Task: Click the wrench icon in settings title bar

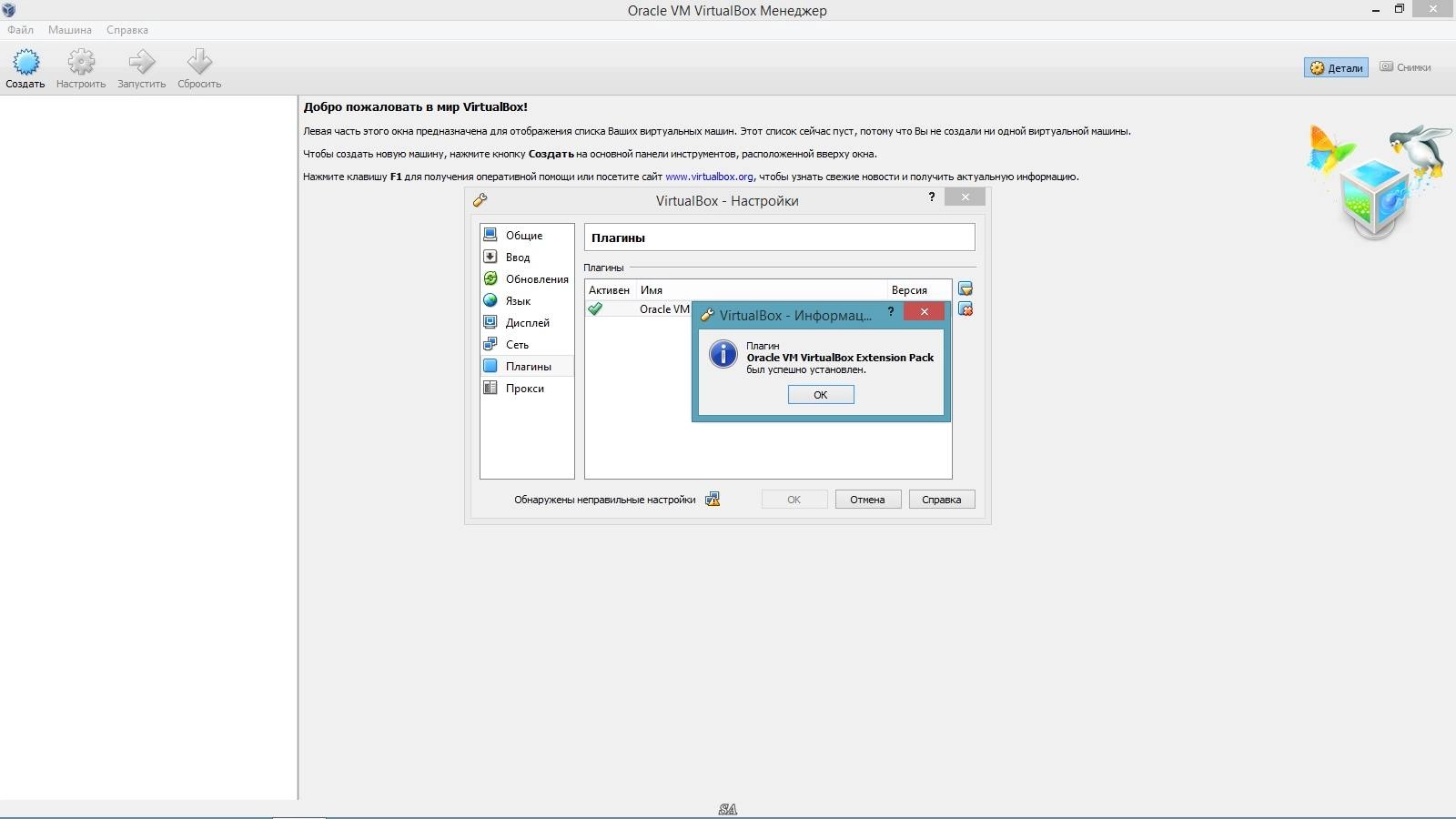Action: tap(480, 200)
